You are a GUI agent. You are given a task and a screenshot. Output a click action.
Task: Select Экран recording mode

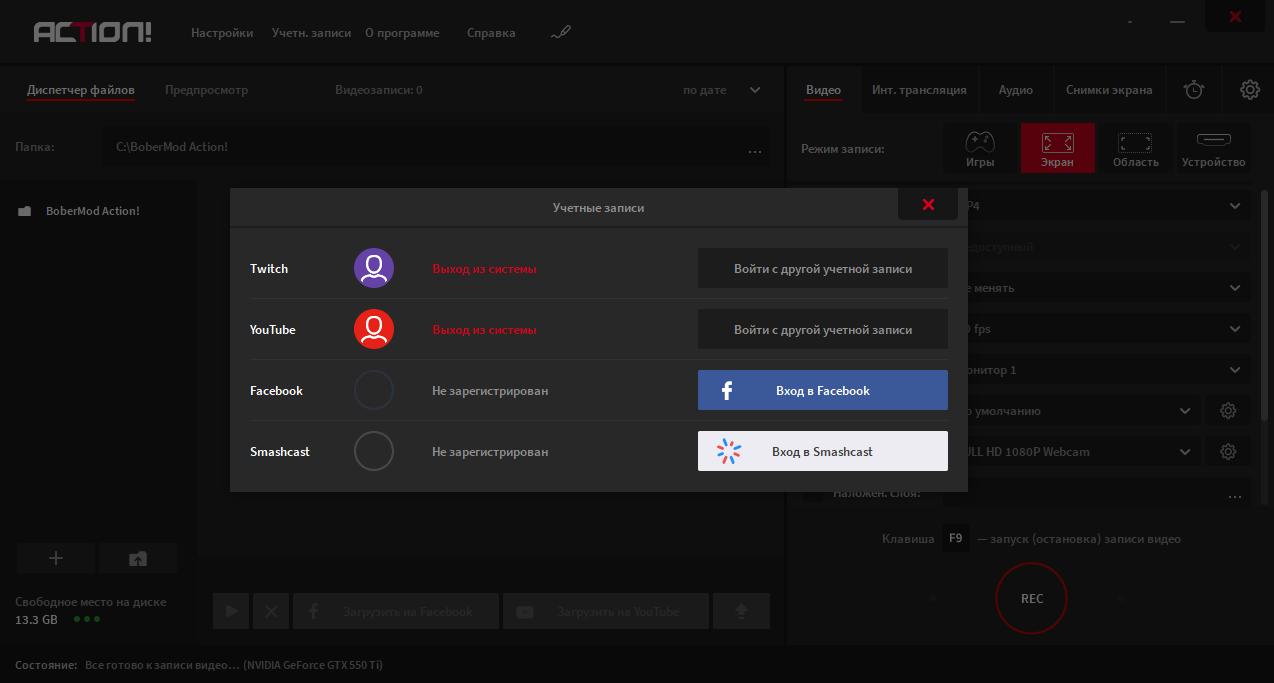[1058, 148]
